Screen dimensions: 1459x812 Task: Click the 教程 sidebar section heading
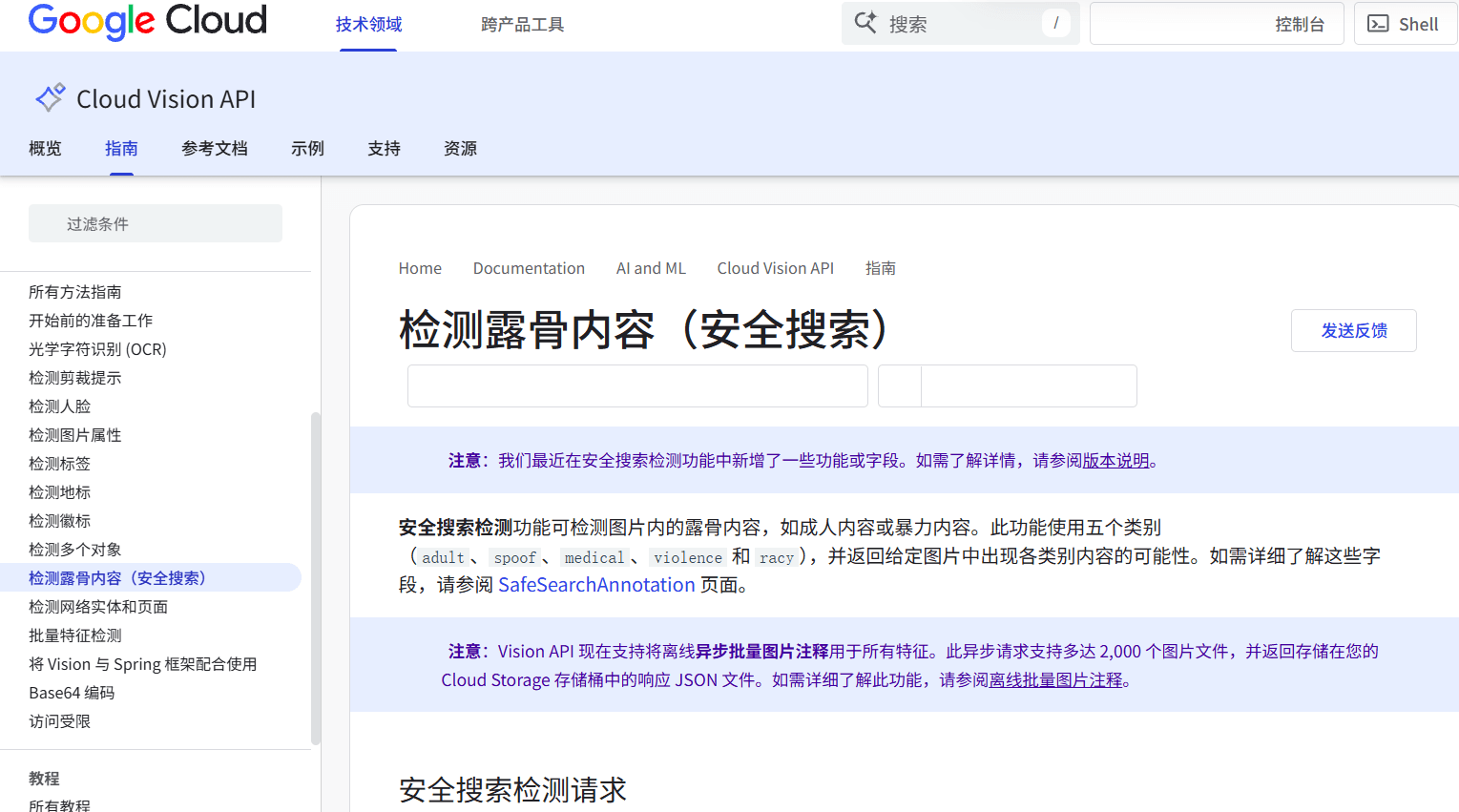click(x=44, y=779)
